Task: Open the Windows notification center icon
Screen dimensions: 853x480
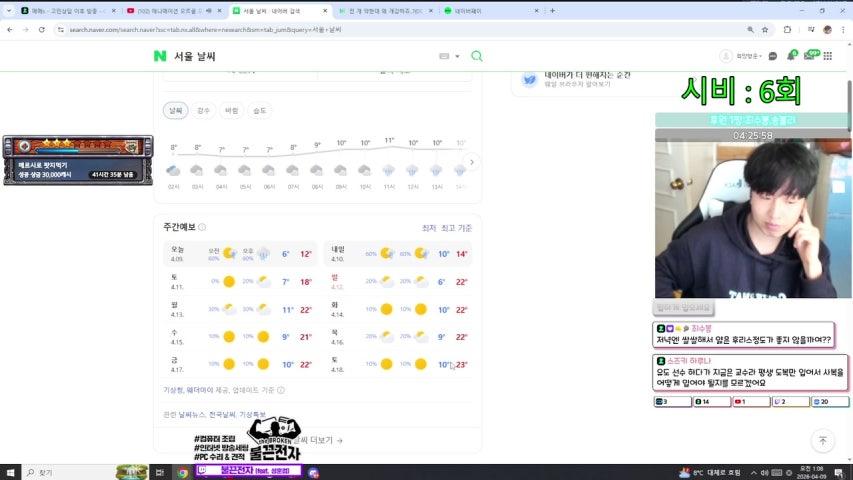Action: coord(839,472)
